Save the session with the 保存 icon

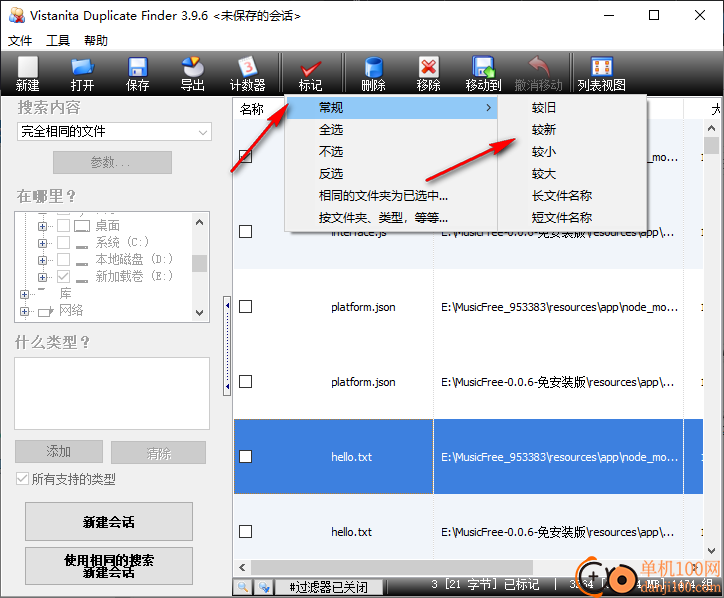(x=137, y=74)
